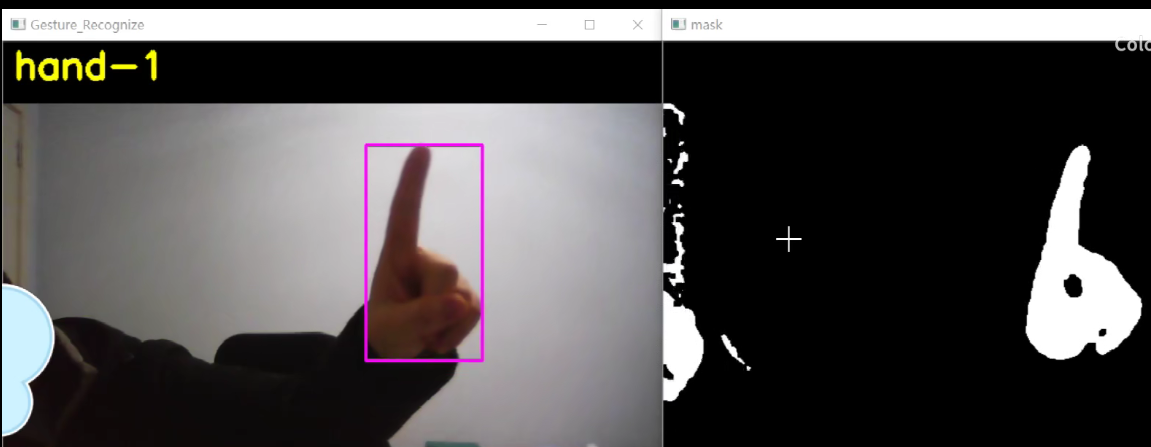Click the Gesture_Recognize title text
The image size is (1151, 447).
(x=87, y=25)
